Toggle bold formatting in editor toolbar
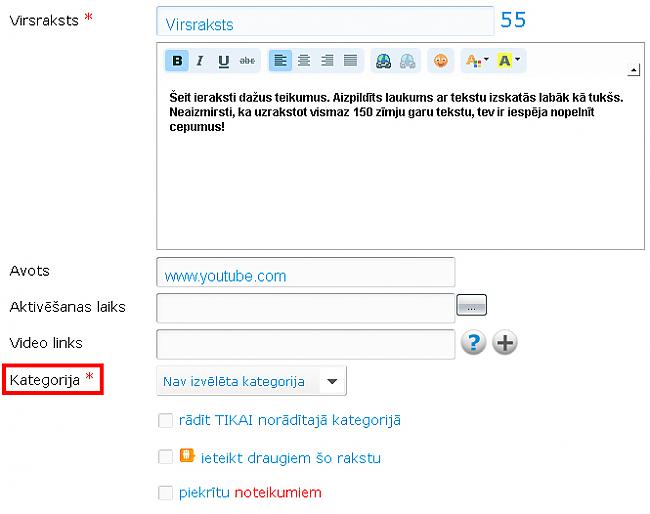This screenshot has width=650, height=514. pyautogui.click(x=177, y=61)
